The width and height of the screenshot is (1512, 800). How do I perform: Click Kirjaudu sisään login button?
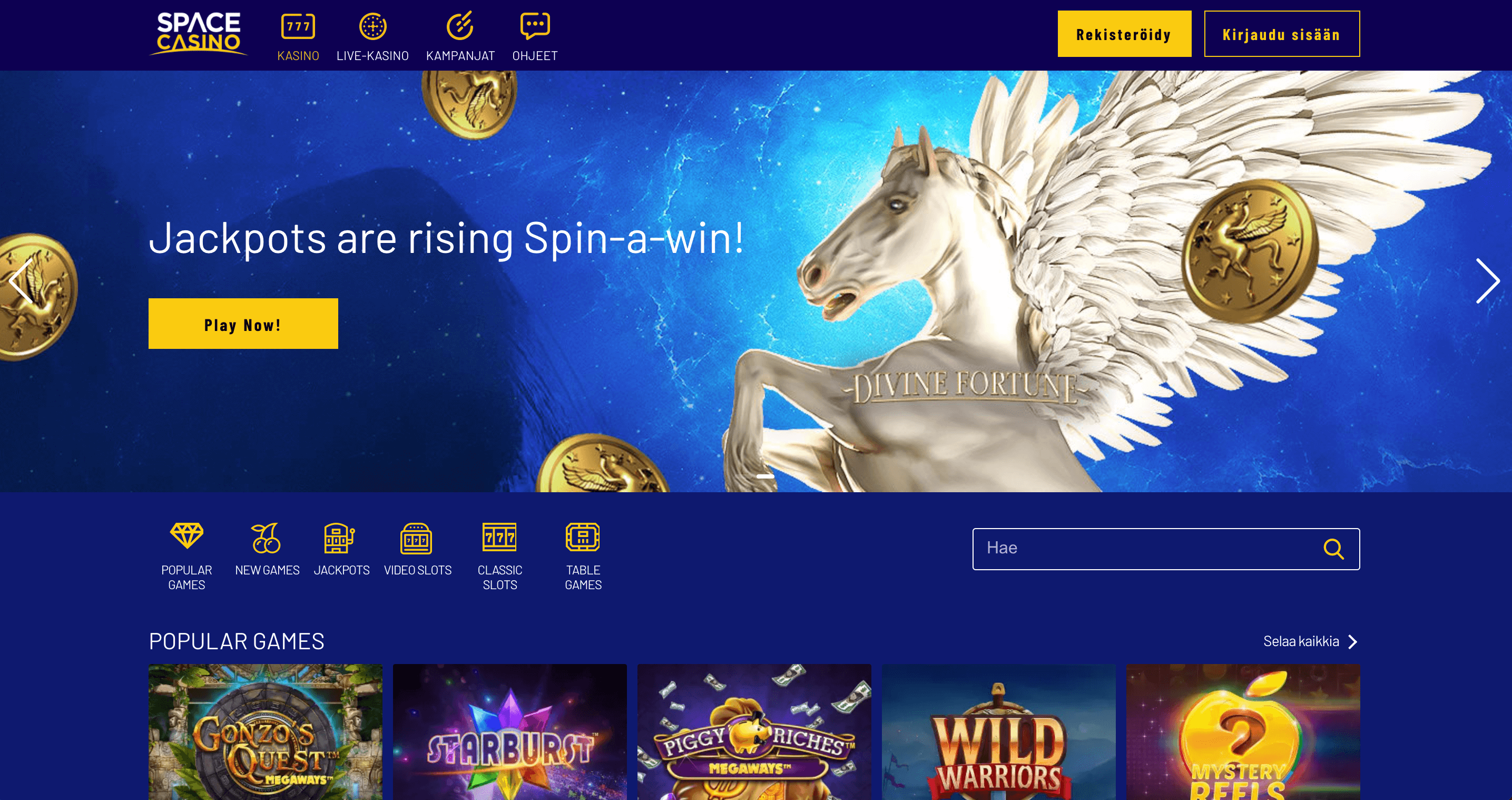pyautogui.click(x=1282, y=34)
